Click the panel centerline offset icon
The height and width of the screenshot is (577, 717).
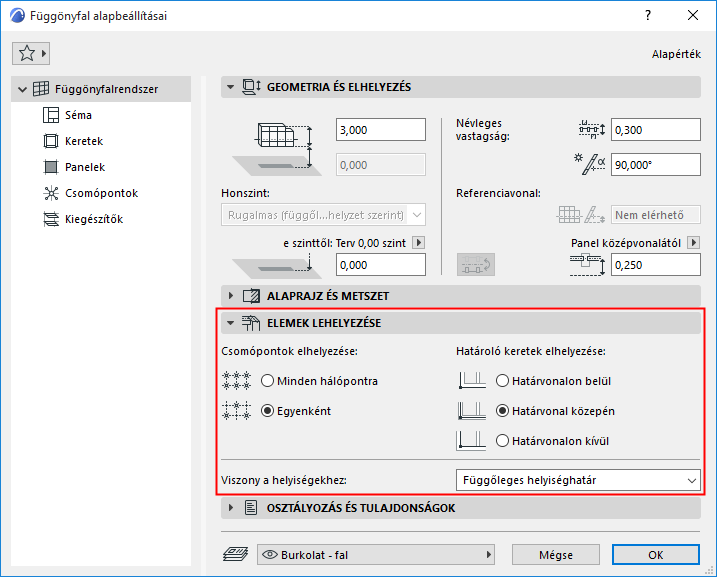588,265
